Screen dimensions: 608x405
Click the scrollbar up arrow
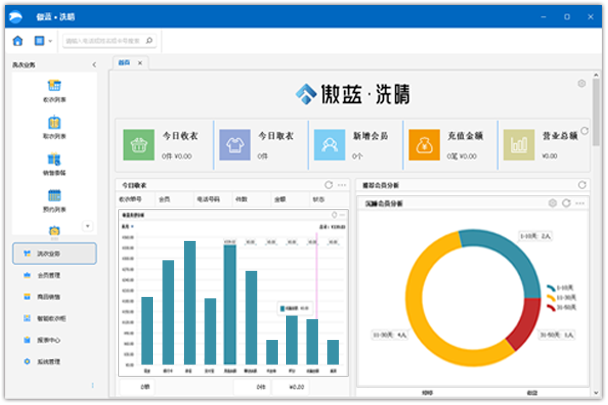click(596, 74)
